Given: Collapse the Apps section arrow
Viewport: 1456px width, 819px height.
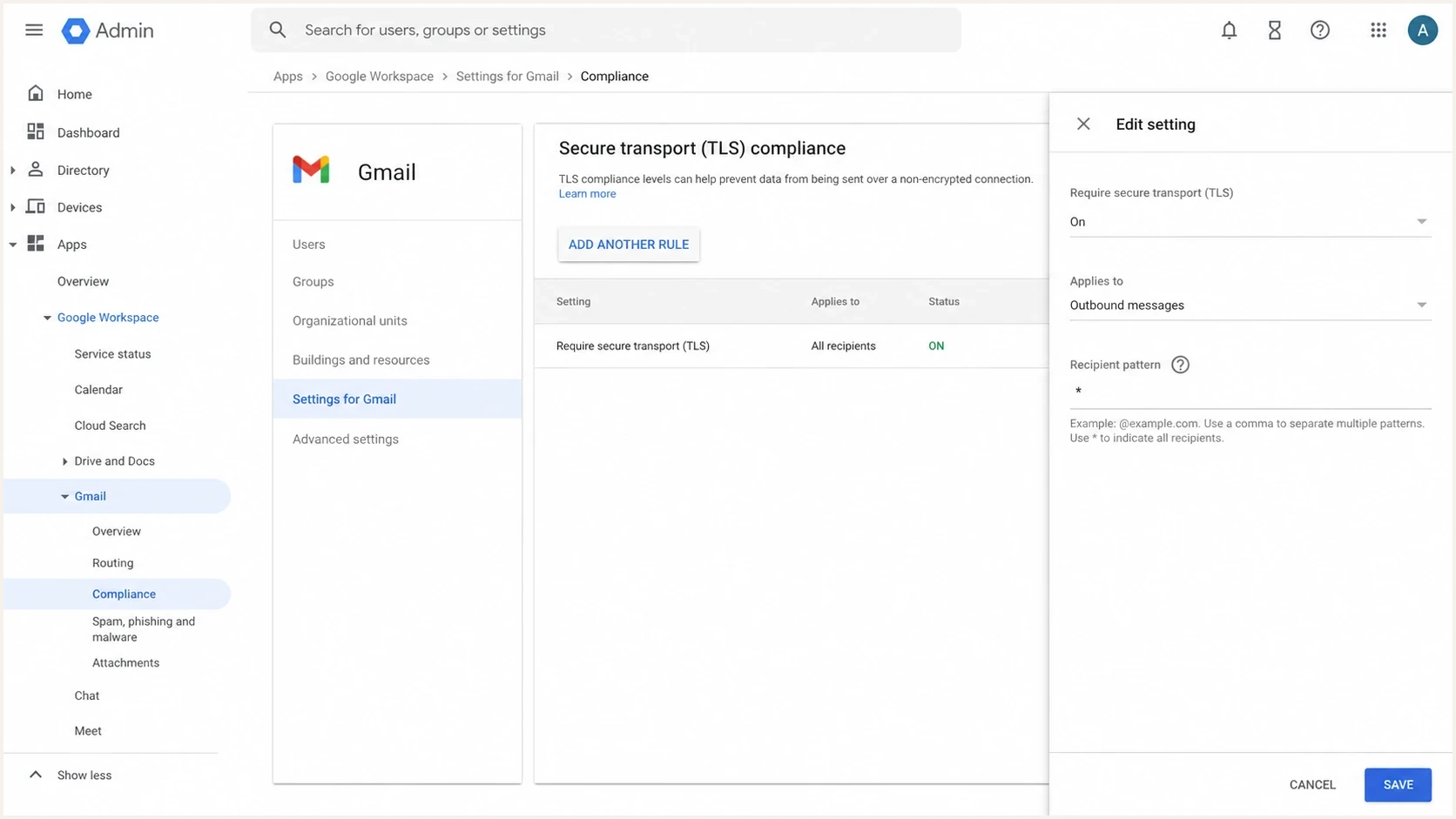Looking at the screenshot, I should pyautogui.click(x=12, y=245).
